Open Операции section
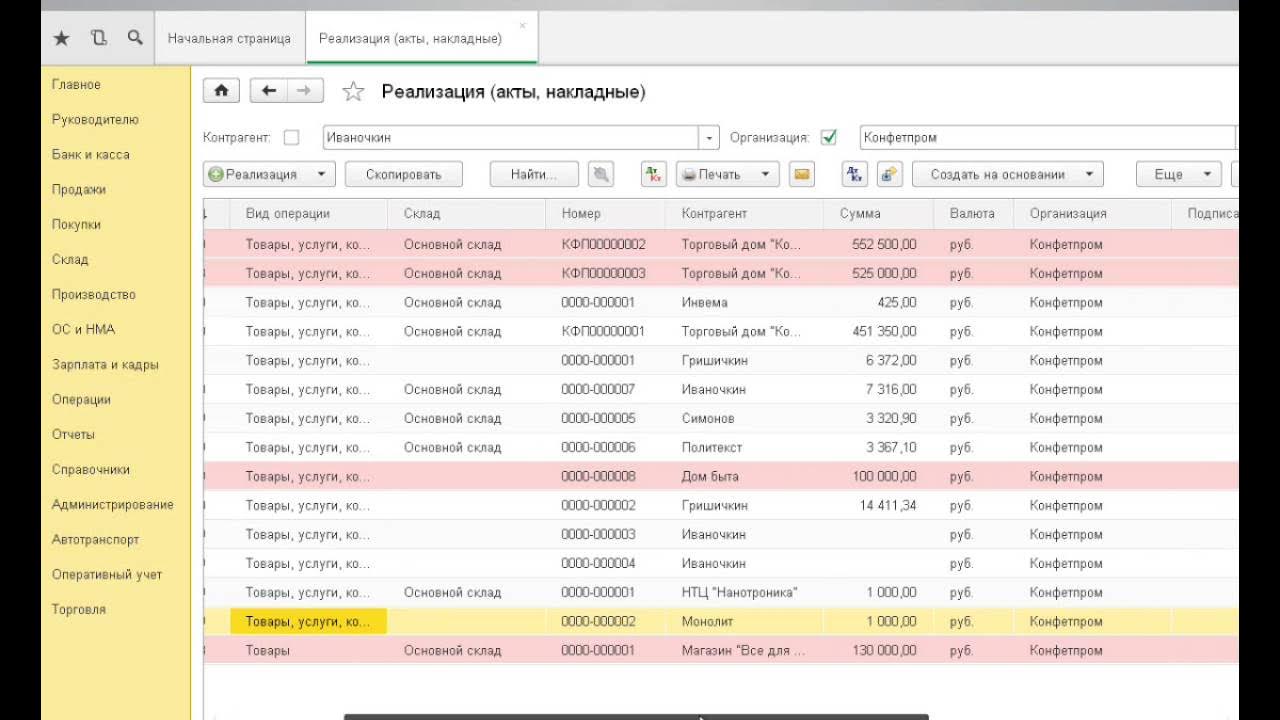 click(x=81, y=400)
